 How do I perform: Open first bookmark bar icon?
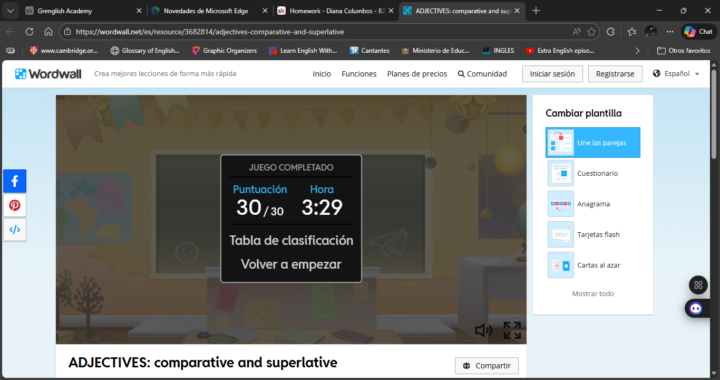[11, 50]
